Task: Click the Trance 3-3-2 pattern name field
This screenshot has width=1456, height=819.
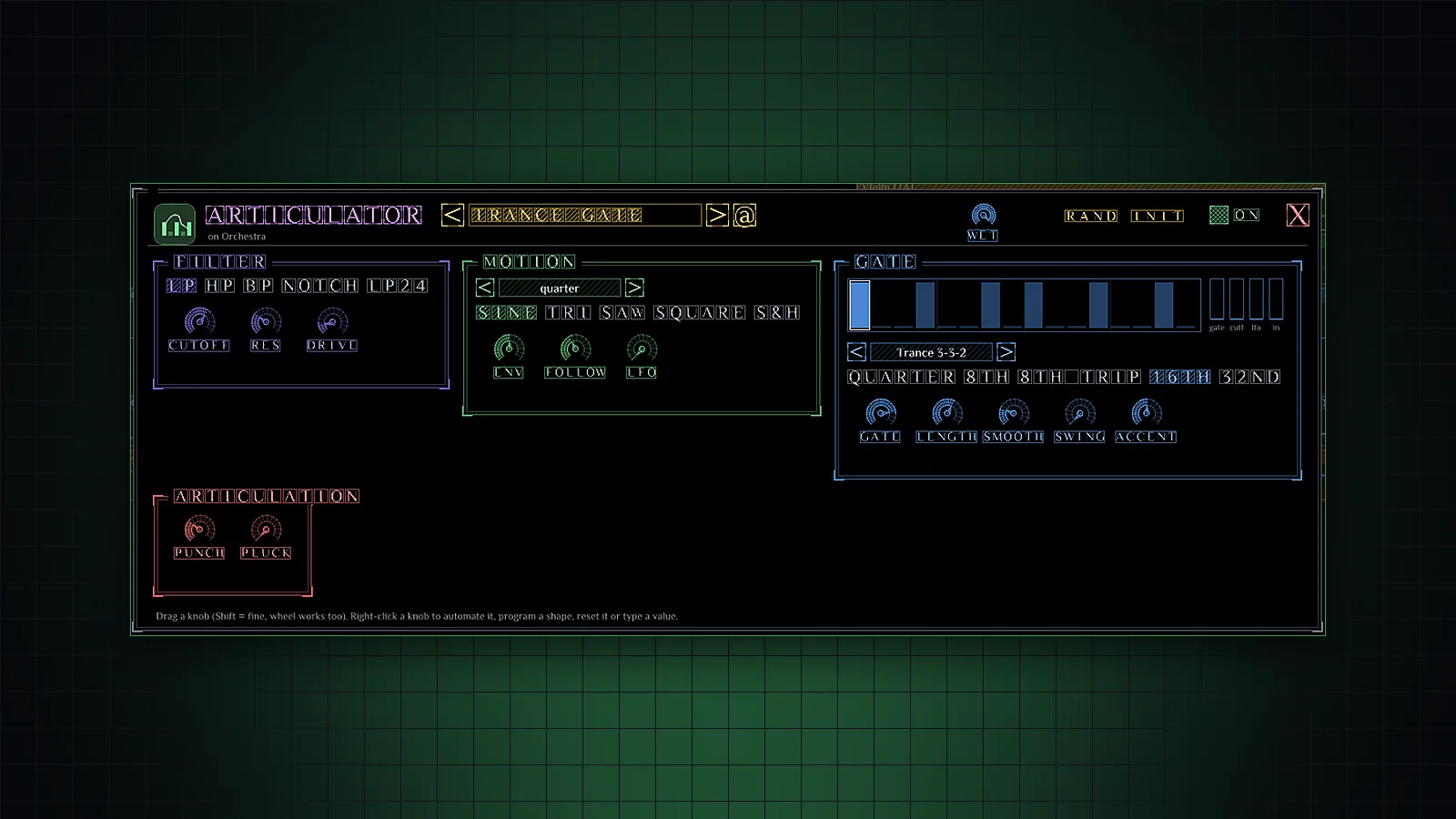Action: (x=931, y=352)
